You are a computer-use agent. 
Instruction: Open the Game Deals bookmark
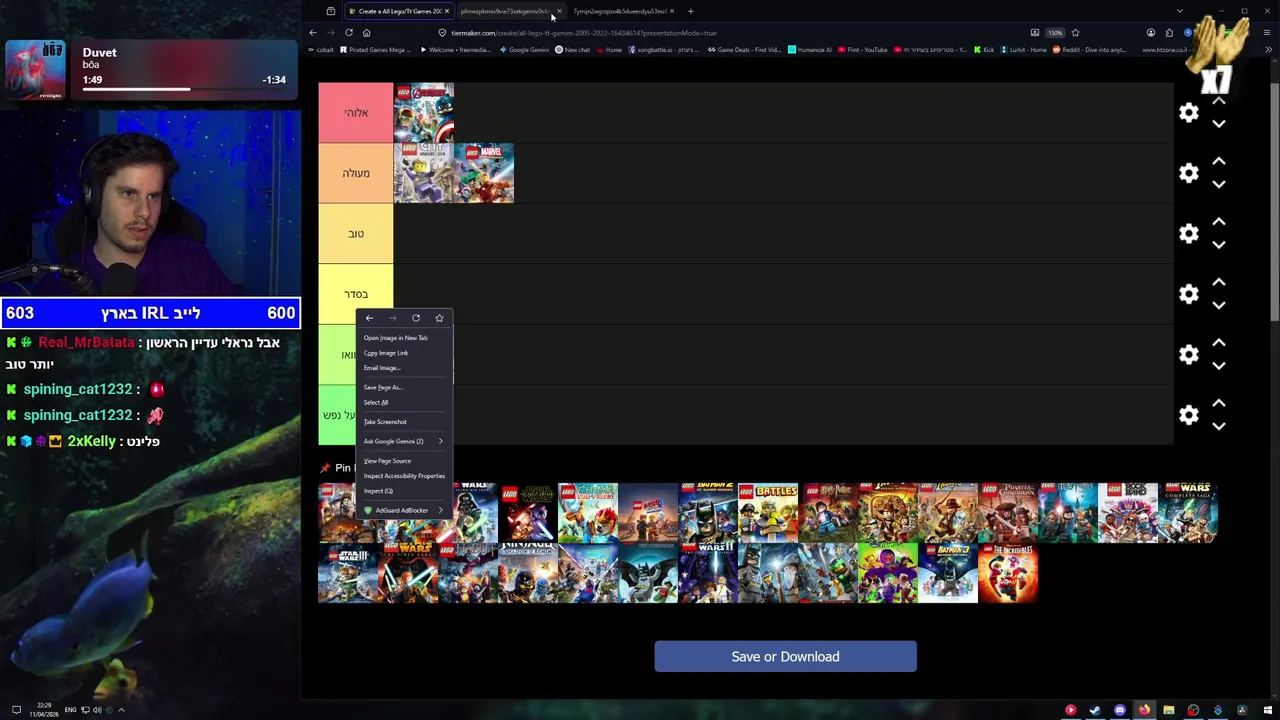[x=744, y=49]
